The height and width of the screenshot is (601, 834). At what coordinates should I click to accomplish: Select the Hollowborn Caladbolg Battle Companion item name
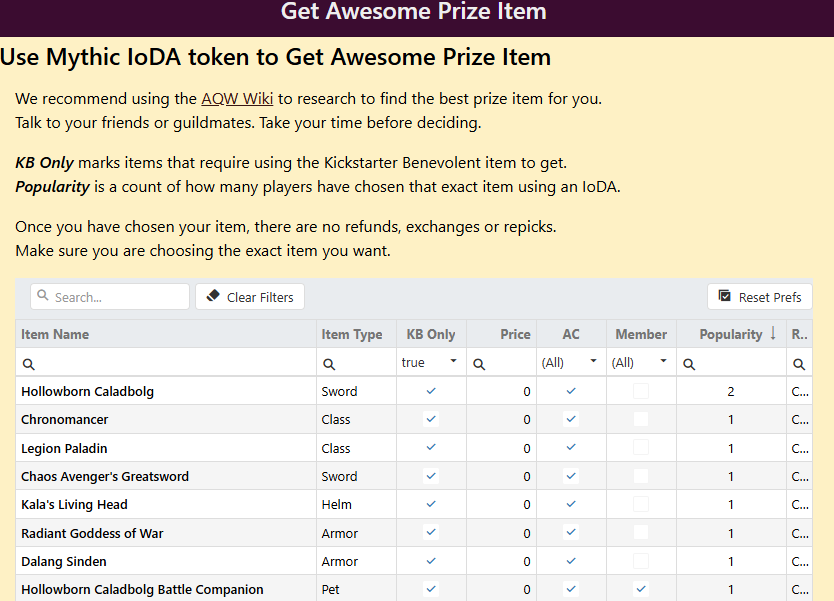point(142,589)
